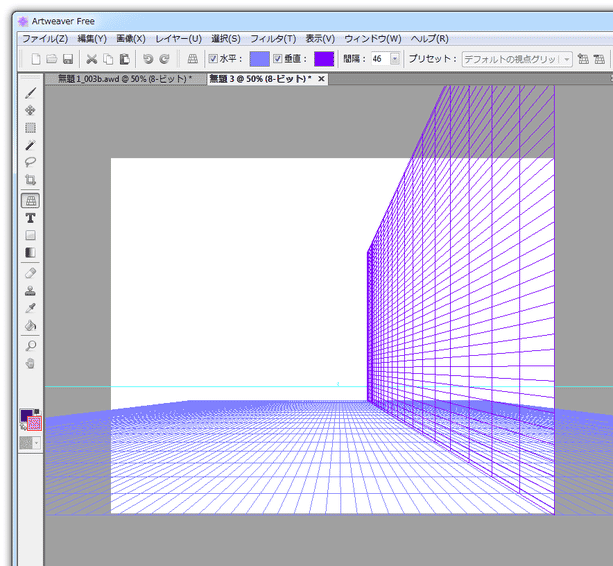The width and height of the screenshot is (613, 566).
Task: Copy using the toolbar copy icon
Action: click(x=108, y=59)
